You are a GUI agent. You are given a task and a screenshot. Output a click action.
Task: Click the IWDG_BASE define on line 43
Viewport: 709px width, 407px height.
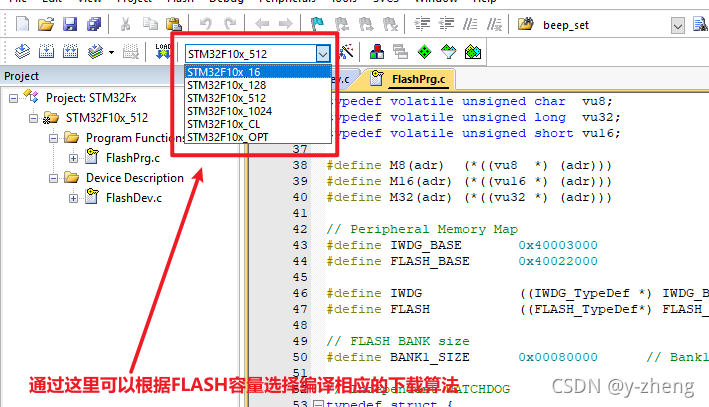pyautogui.click(x=426, y=245)
